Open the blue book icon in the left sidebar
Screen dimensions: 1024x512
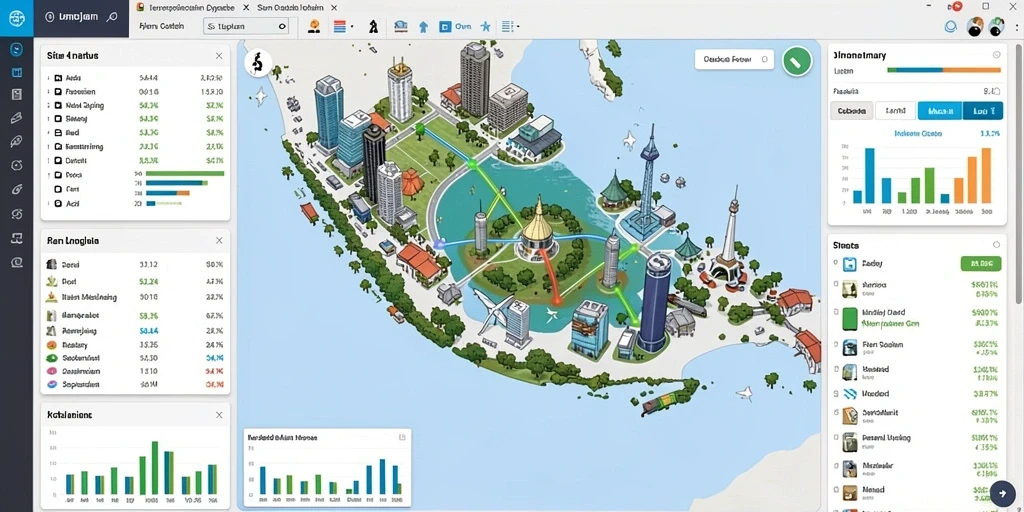[x=17, y=72]
